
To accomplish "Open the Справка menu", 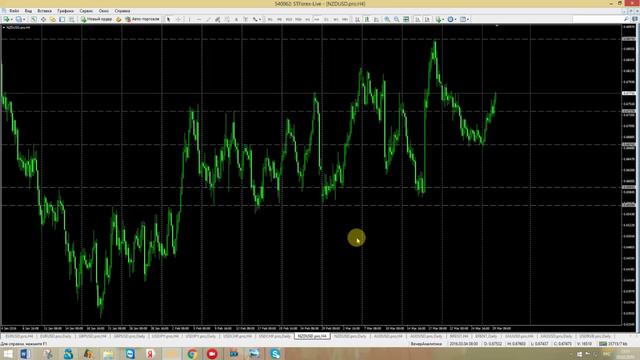I will [x=122, y=11].
